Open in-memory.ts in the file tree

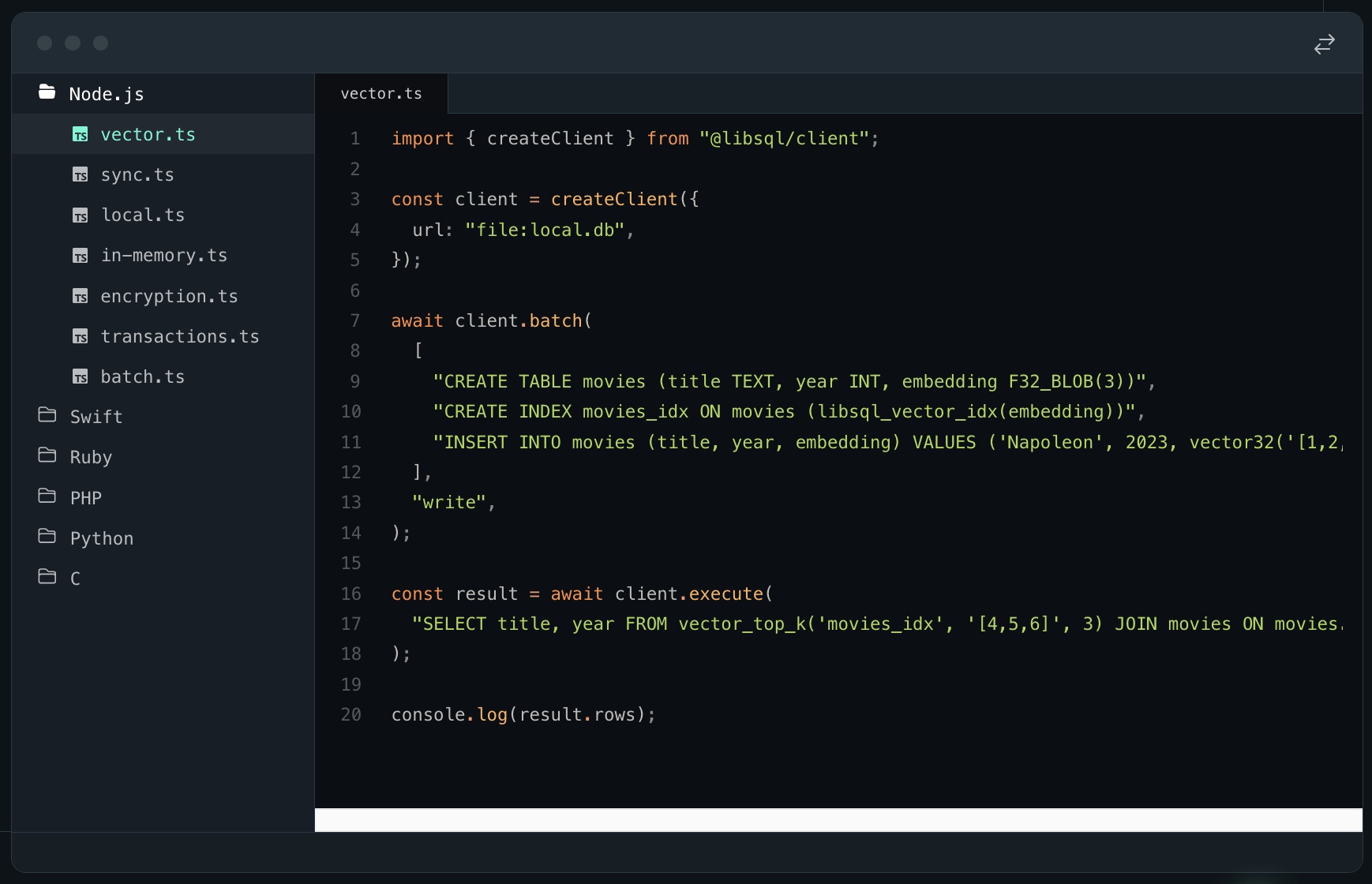163,256
